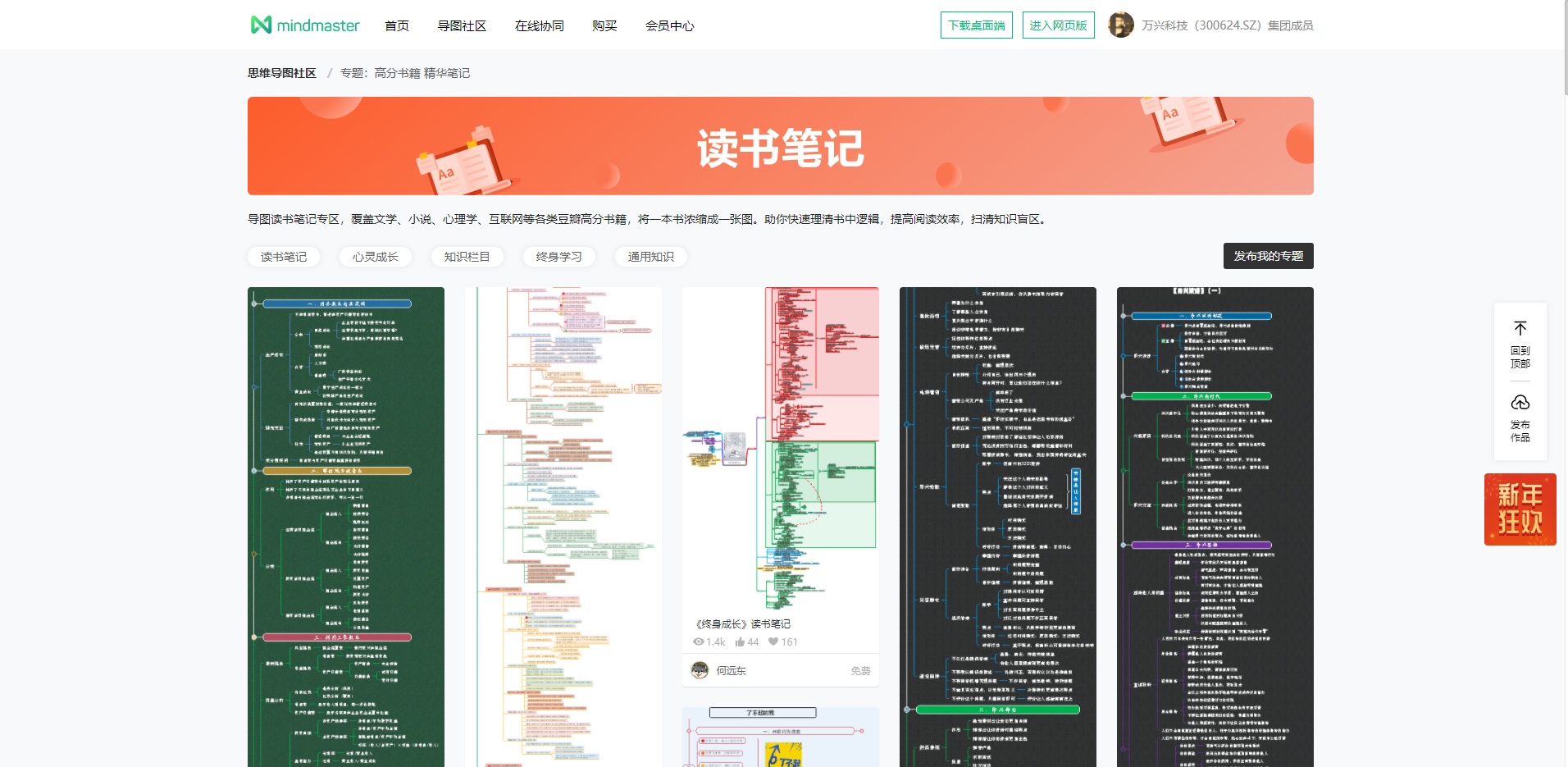Open the 《终身成长》 mind map thumbnail
The height and width of the screenshot is (767, 1568).
[780, 447]
